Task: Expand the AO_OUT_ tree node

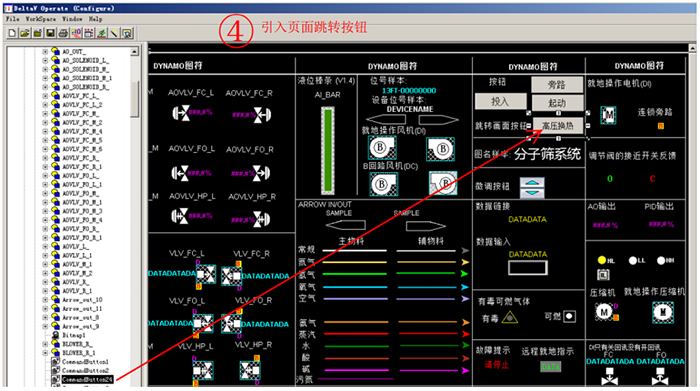Action: (x=45, y=52)
